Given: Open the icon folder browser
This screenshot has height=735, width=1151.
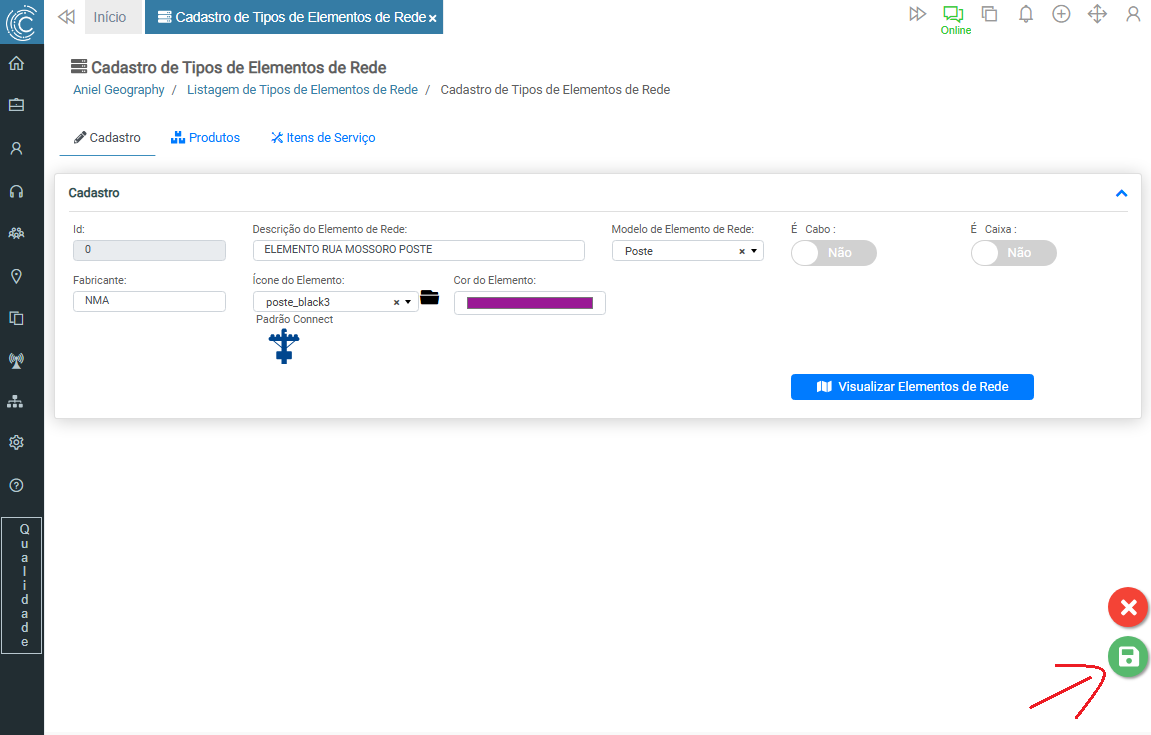Looking at the screenshot, I should click(429, 297).
